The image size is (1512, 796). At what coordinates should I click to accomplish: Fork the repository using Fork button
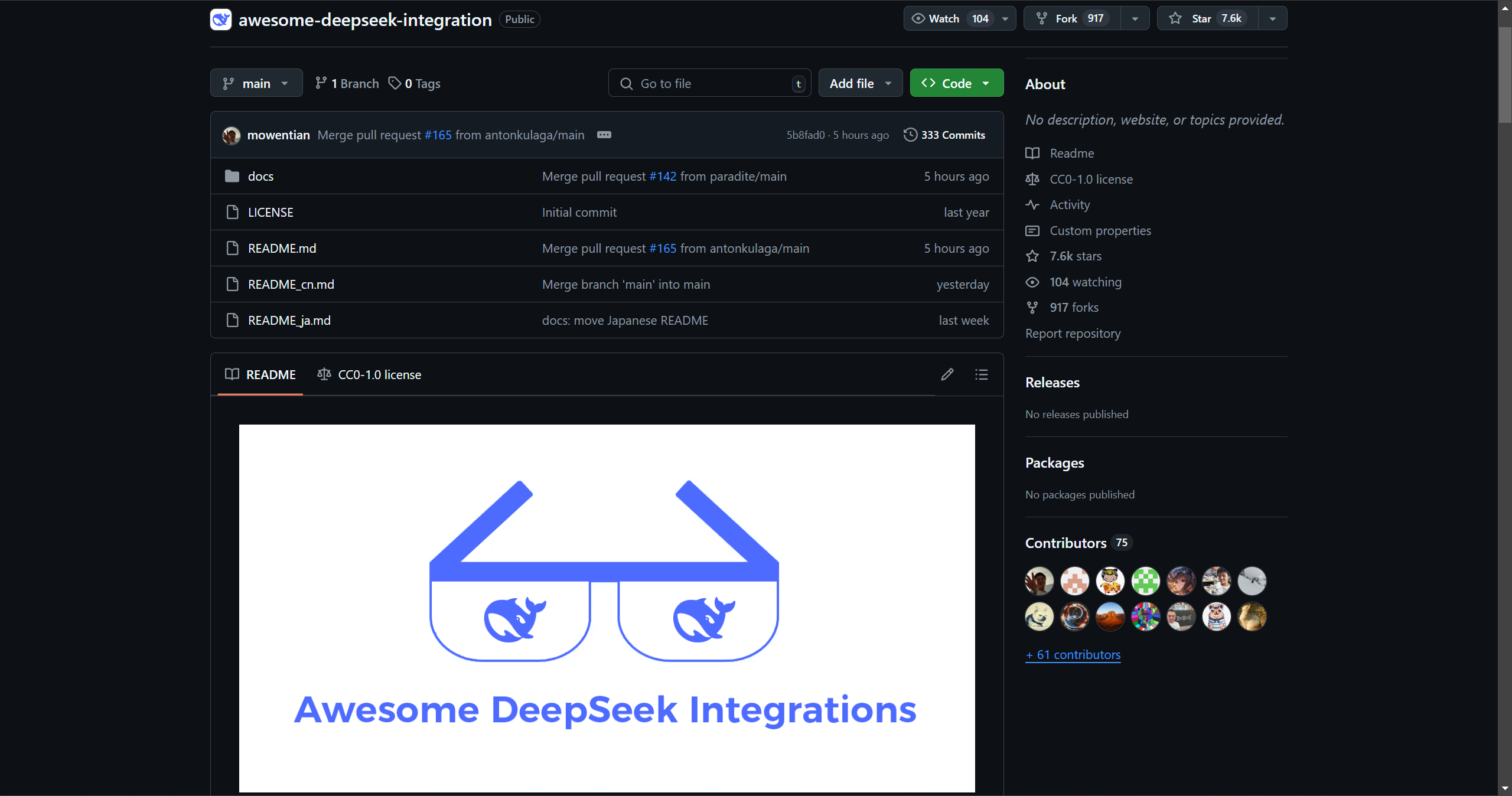pos(1073,18)
